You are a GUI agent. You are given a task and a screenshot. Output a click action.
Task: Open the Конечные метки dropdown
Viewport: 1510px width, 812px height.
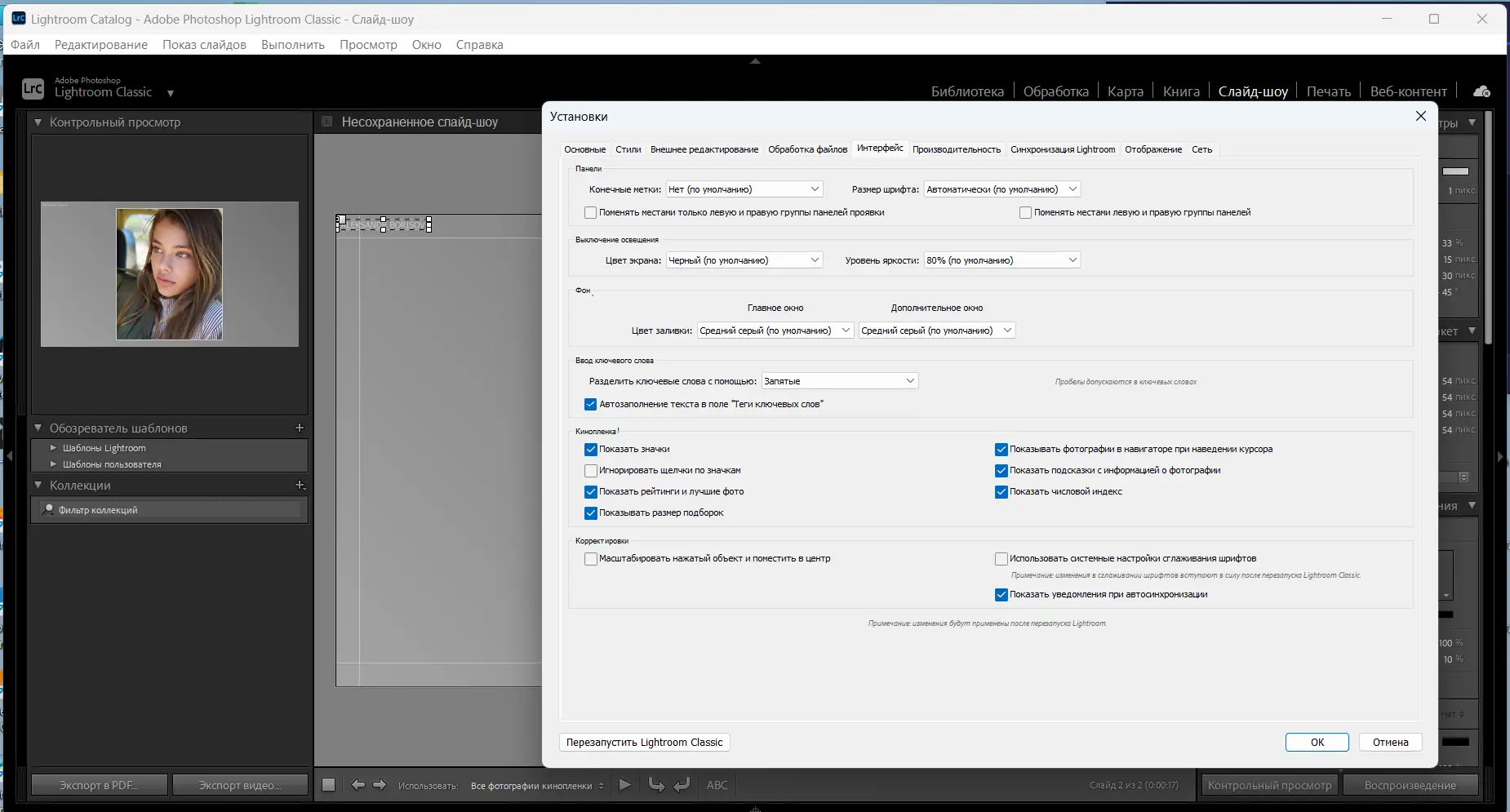(744, 189)
